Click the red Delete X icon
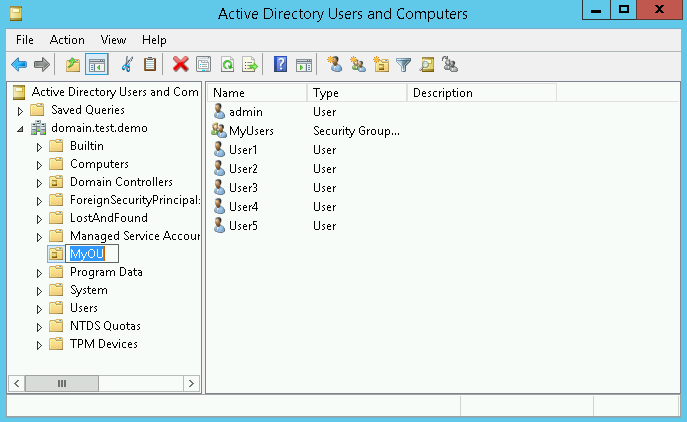687x422 pixels. [x=180, y=64]
